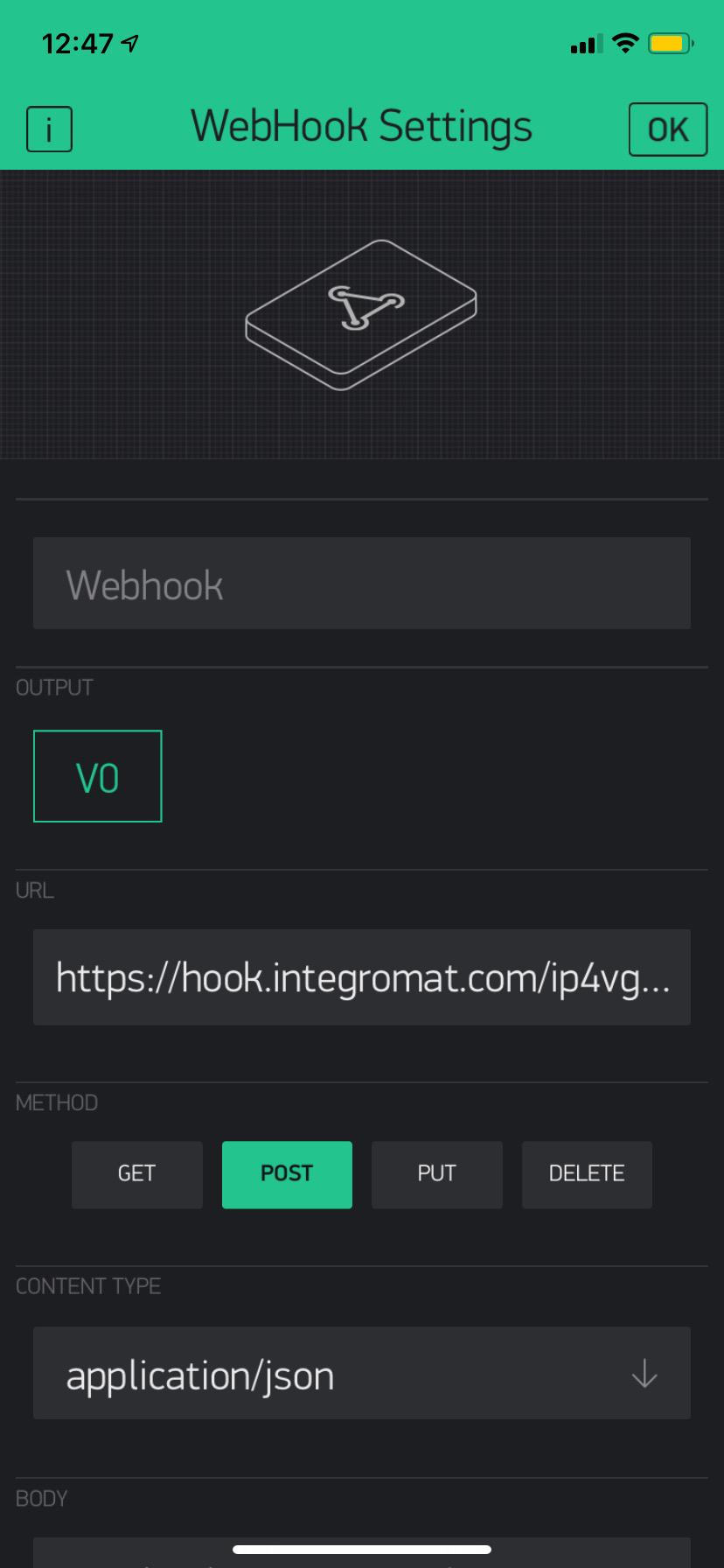Confirm settings with the OK button

[x=668, y=129]
